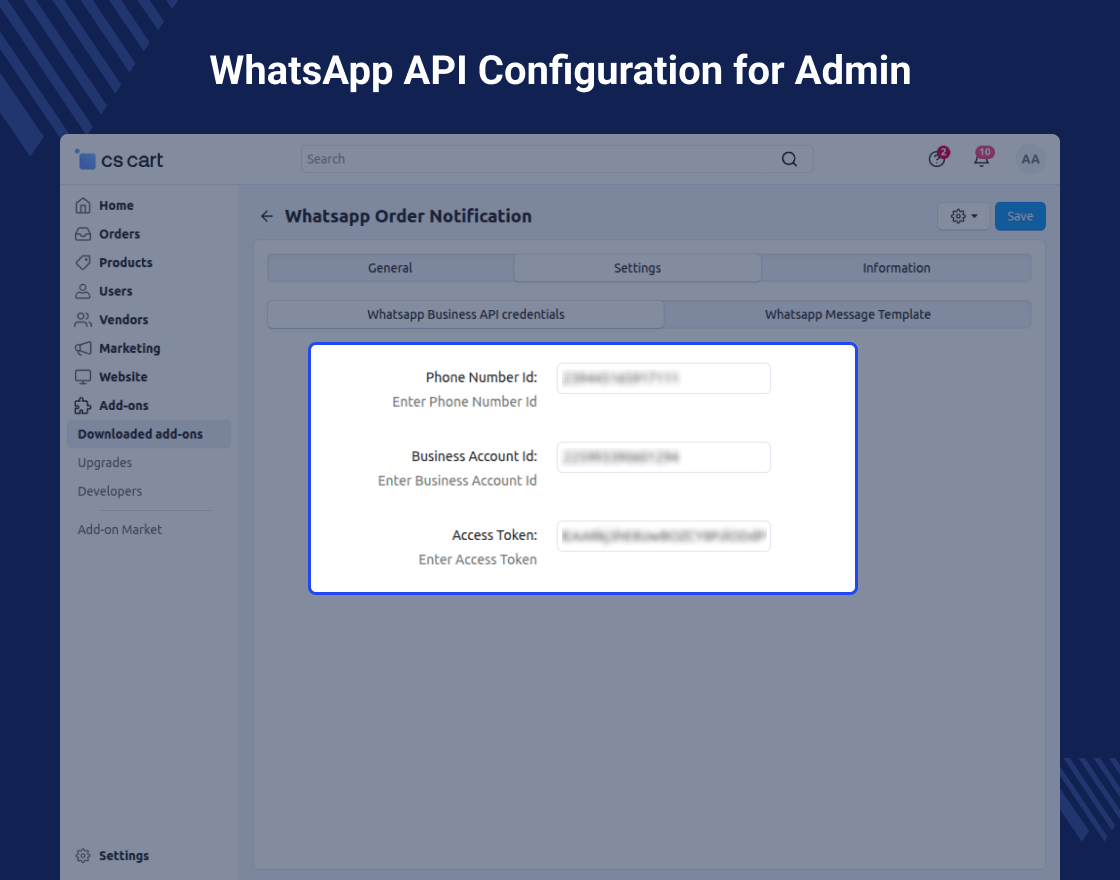Open Orders in the sidebar
Screen dimensions: 1120x880
(119, 234)
